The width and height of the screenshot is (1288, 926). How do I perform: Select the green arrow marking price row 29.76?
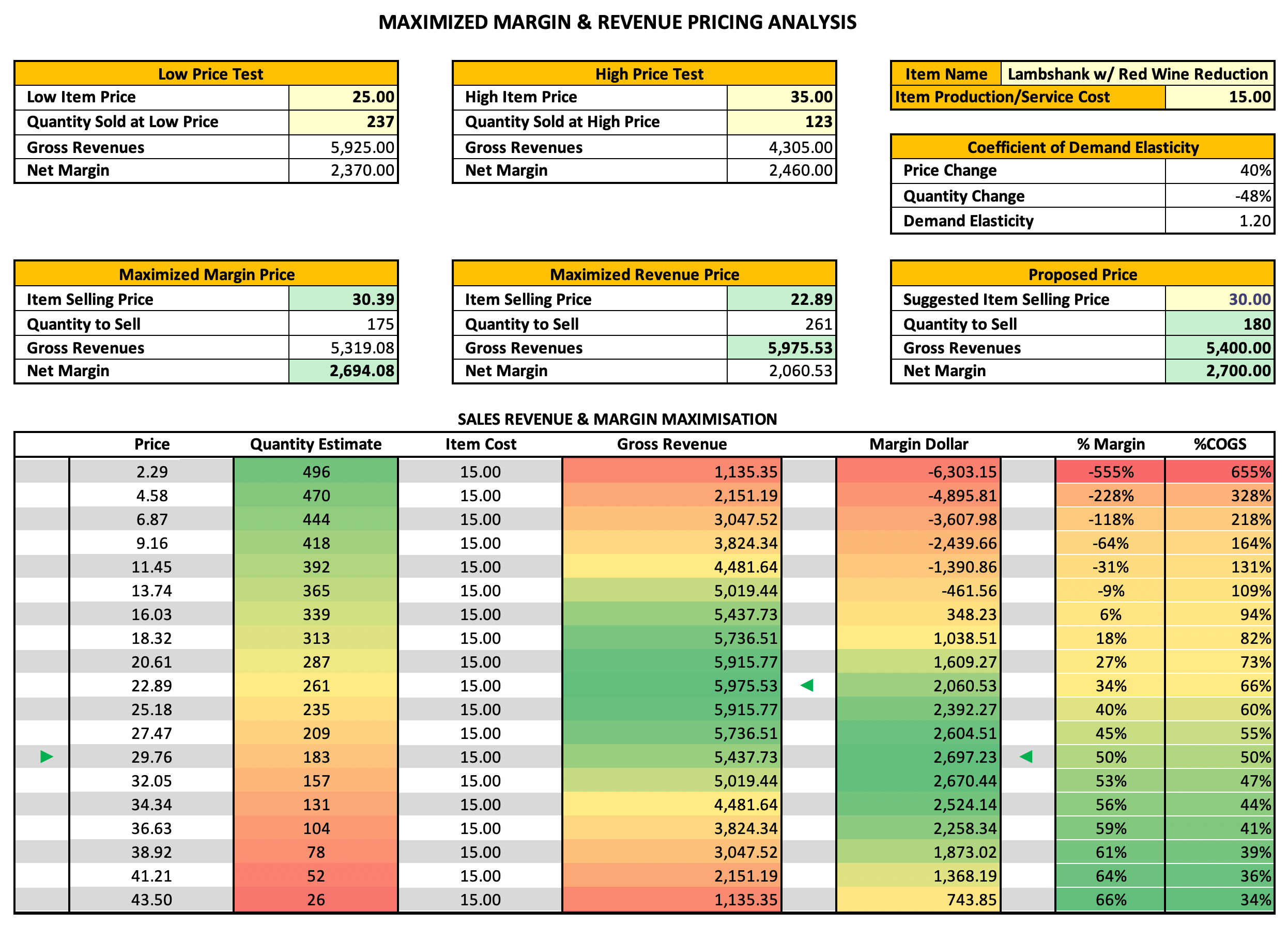45,757
